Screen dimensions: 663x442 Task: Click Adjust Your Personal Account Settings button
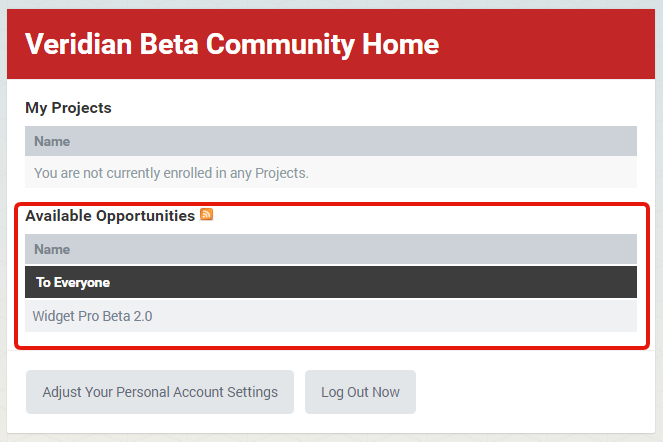click(160, 392)
